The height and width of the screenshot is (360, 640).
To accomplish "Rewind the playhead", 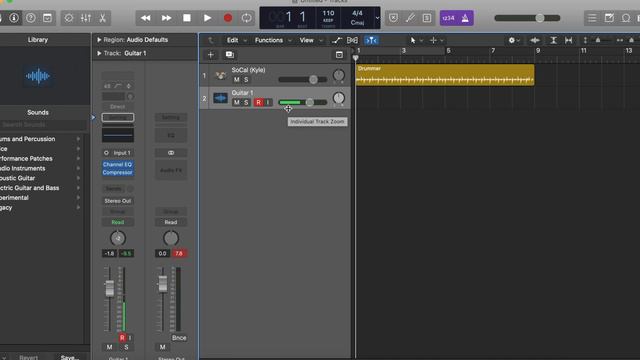I will [x=145, y=18].
